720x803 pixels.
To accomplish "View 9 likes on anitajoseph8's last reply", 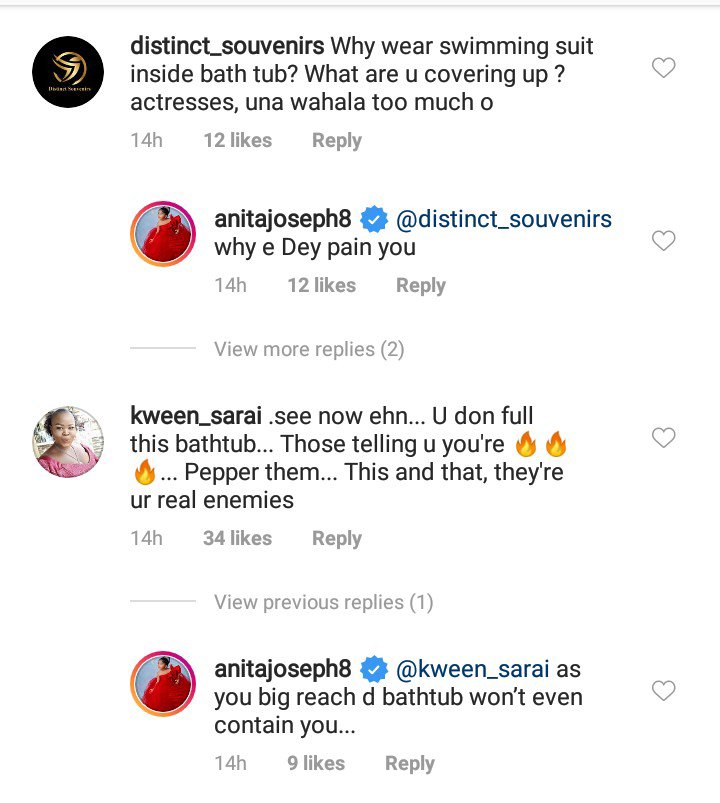I will (316, 764).
